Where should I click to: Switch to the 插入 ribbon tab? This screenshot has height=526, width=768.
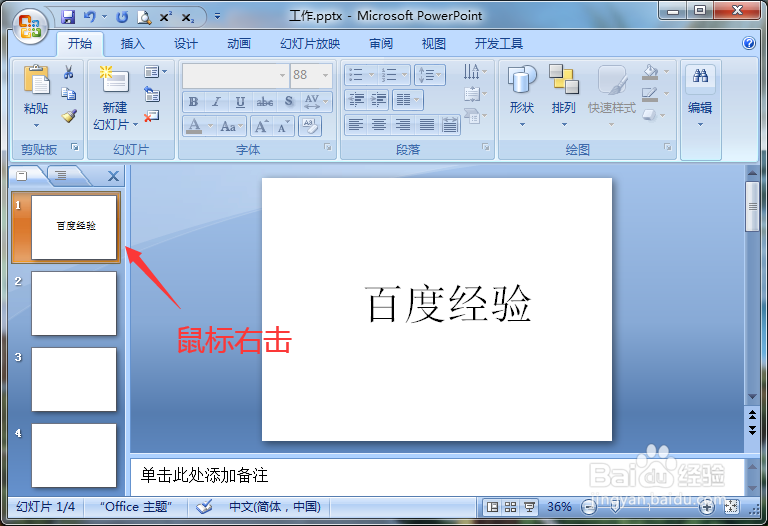(x=133, y=44)
